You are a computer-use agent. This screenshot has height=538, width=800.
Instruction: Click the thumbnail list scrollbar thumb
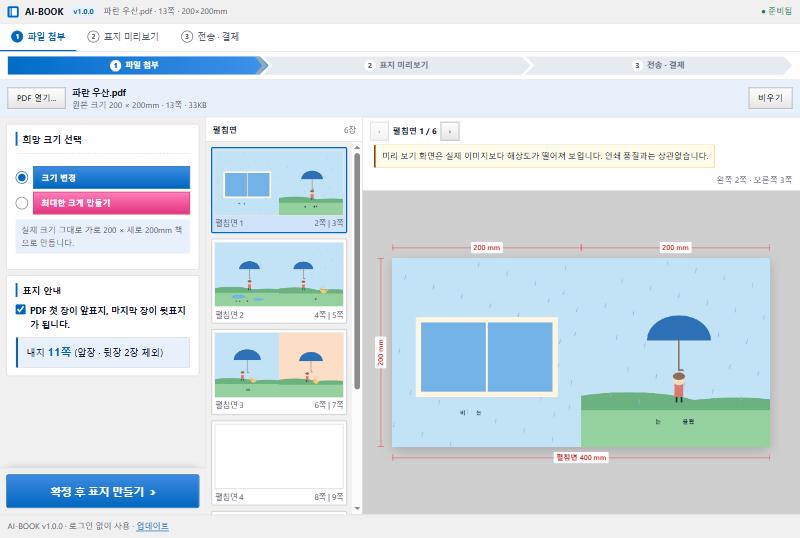(357, 272)
